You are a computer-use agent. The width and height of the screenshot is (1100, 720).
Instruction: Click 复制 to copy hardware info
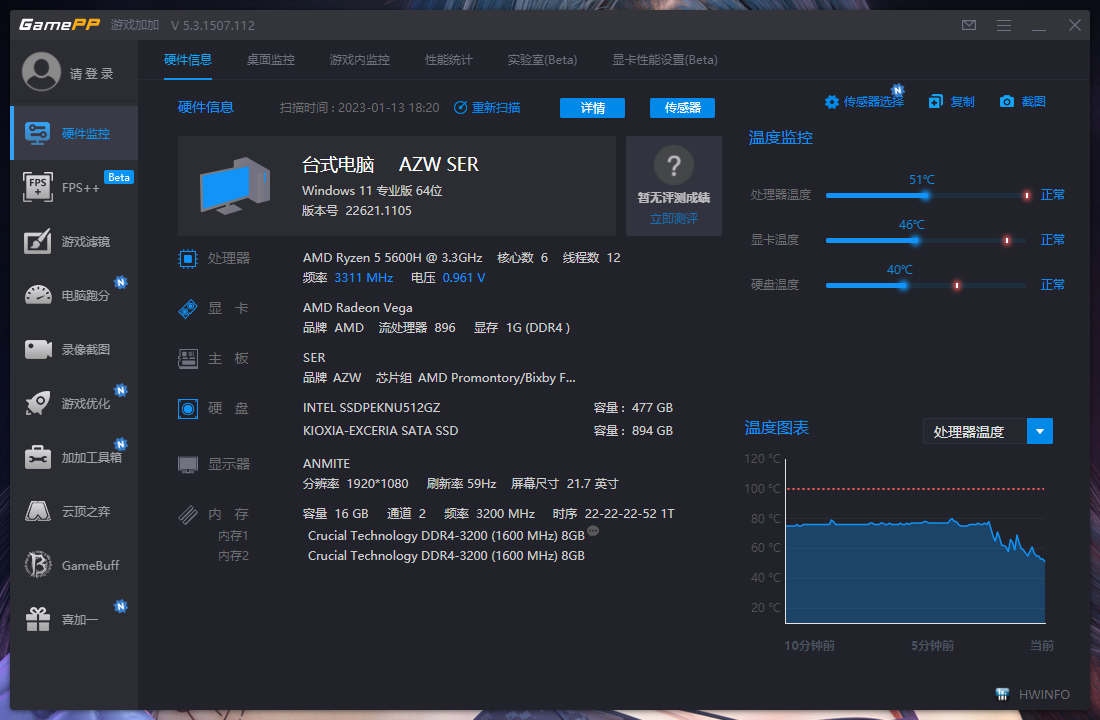[x=951, y=102]
